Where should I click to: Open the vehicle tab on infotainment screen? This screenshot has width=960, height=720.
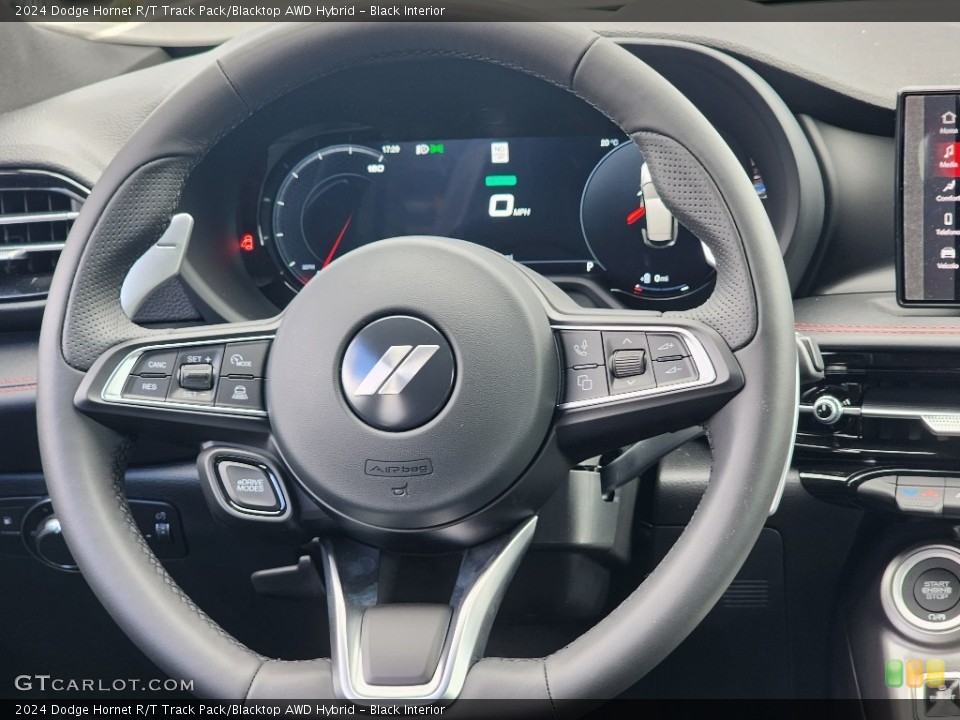coord(948,257)
